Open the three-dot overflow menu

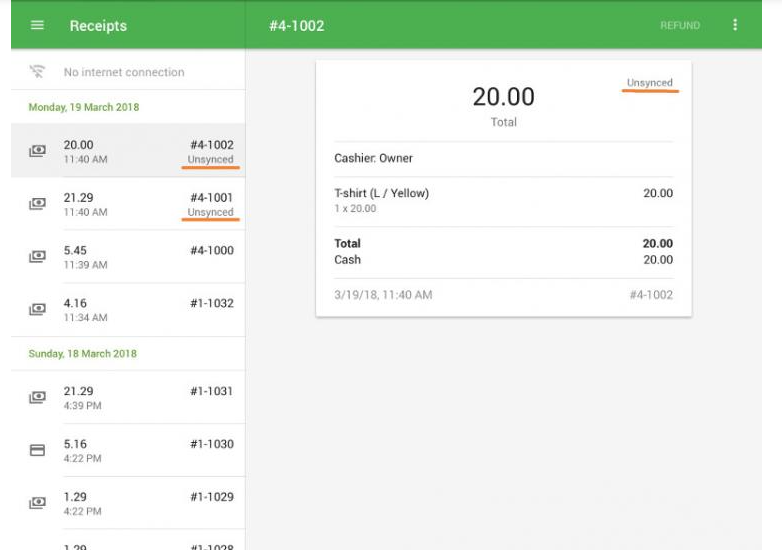[x=736, y=25]
